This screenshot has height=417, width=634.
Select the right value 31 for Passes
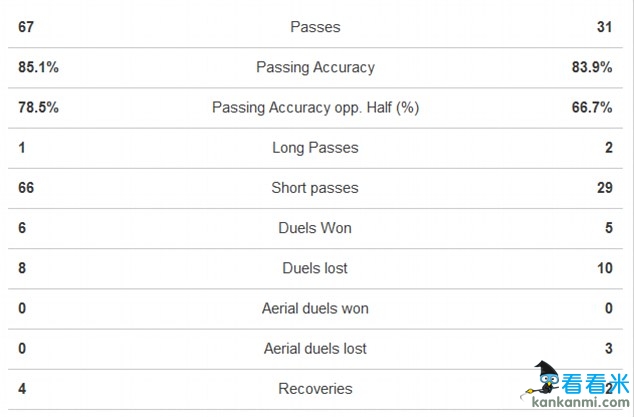606,27
